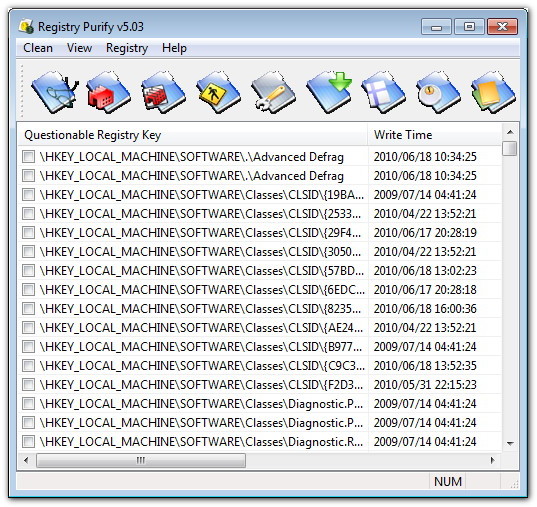Click the yellow pedestrian-sign toolbar icon

(x=218, y=92)
